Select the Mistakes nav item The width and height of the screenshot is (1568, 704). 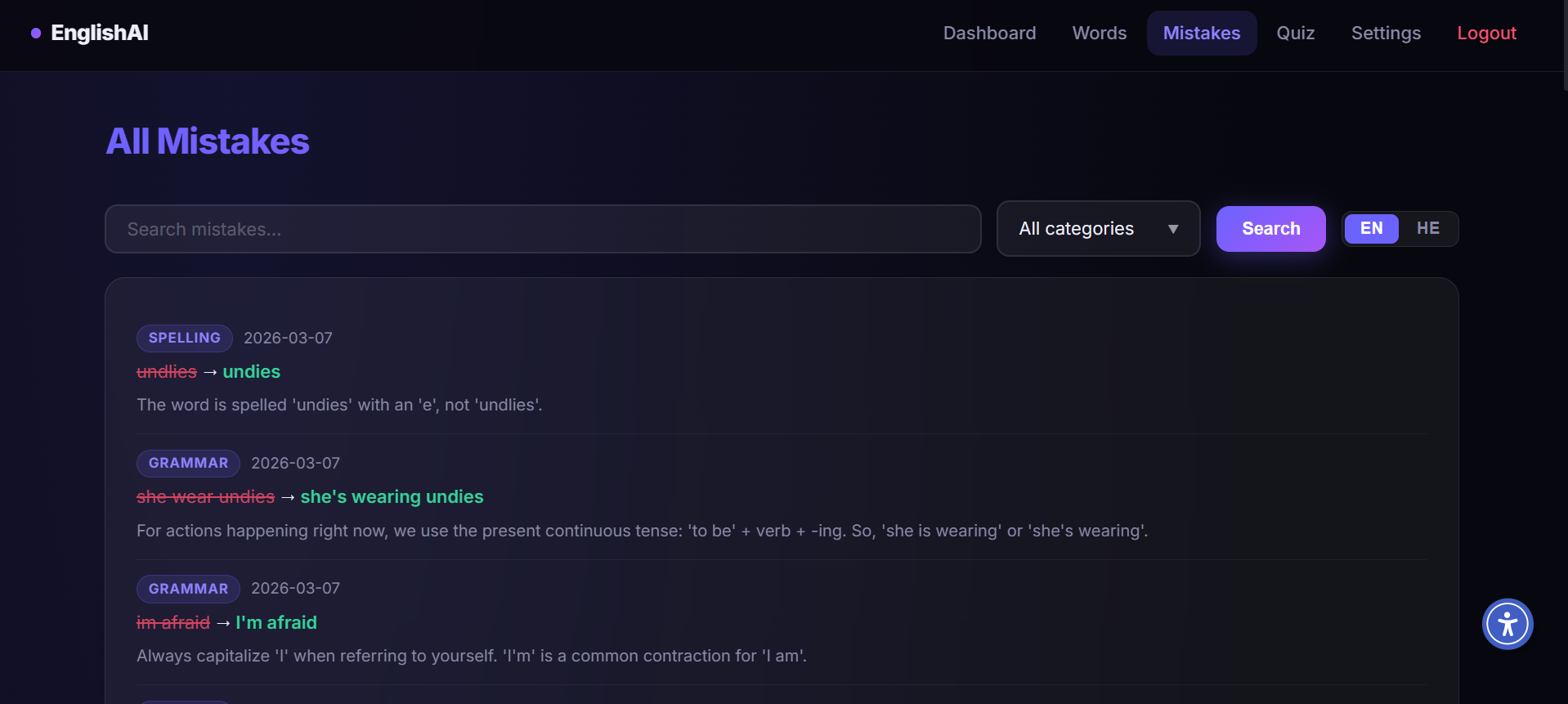(1201, 34)
